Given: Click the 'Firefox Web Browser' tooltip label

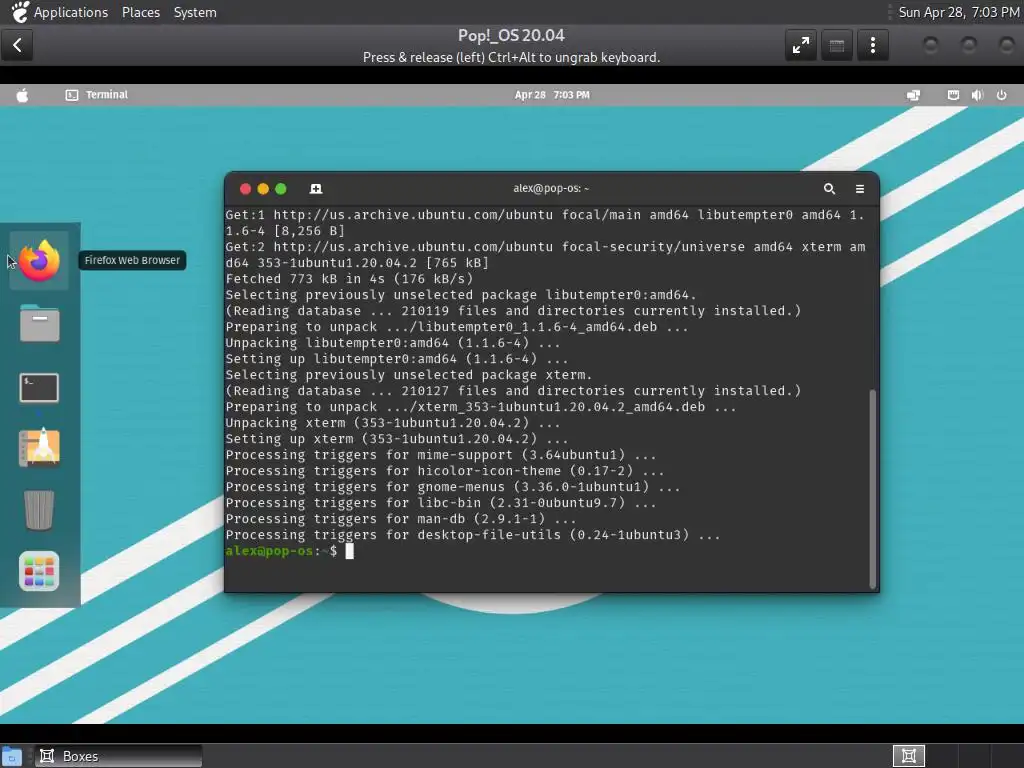Looking at the screenshot, I should [x=133, y=260].
